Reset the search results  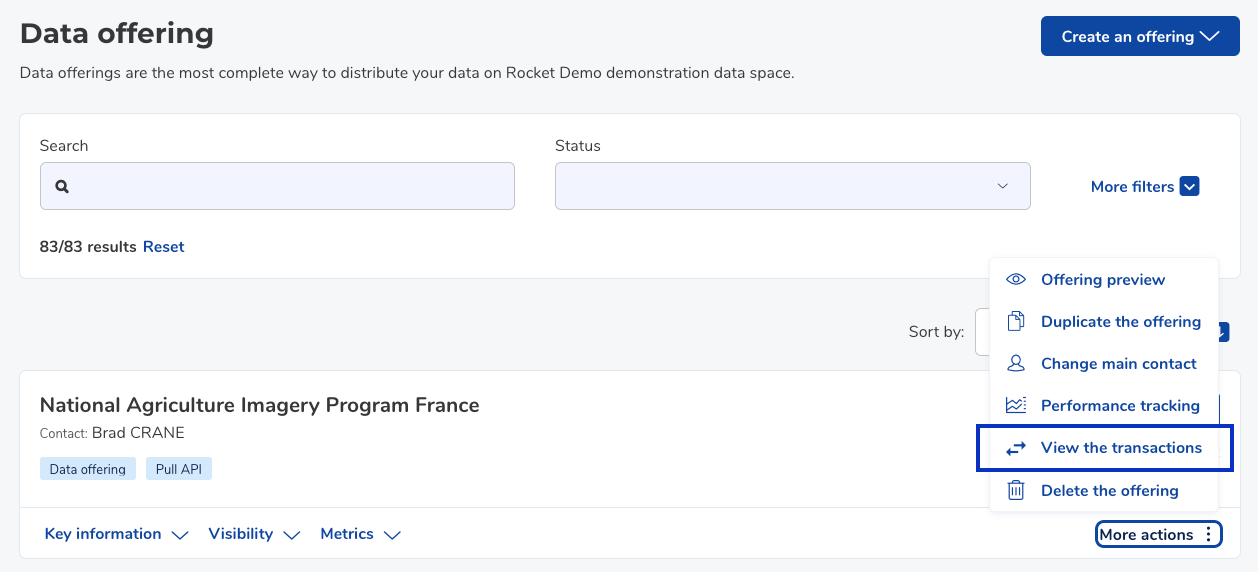(163, 246)
